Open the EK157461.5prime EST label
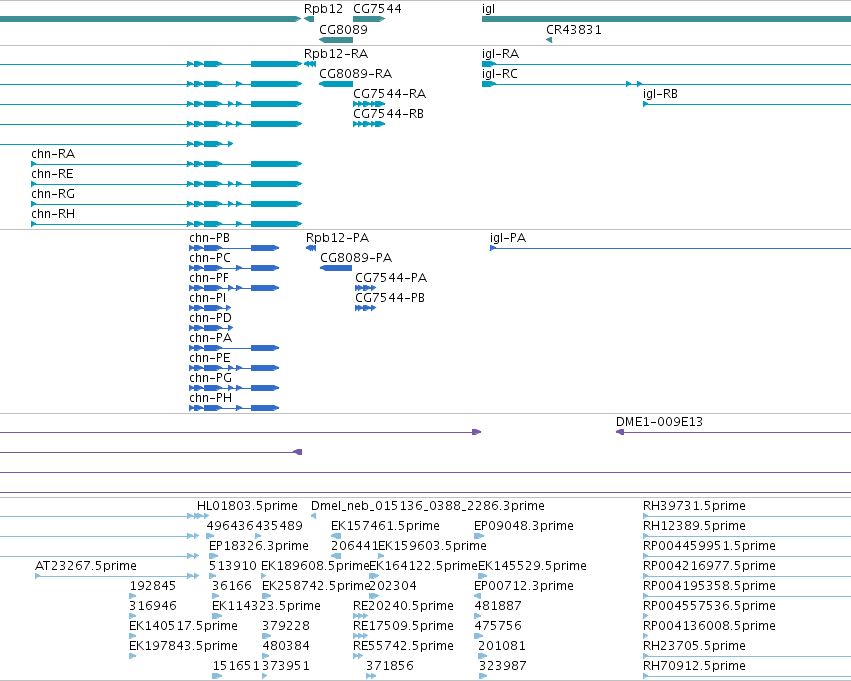The width and height of the screenshot is (851, 681). click(x=385, y=526)
